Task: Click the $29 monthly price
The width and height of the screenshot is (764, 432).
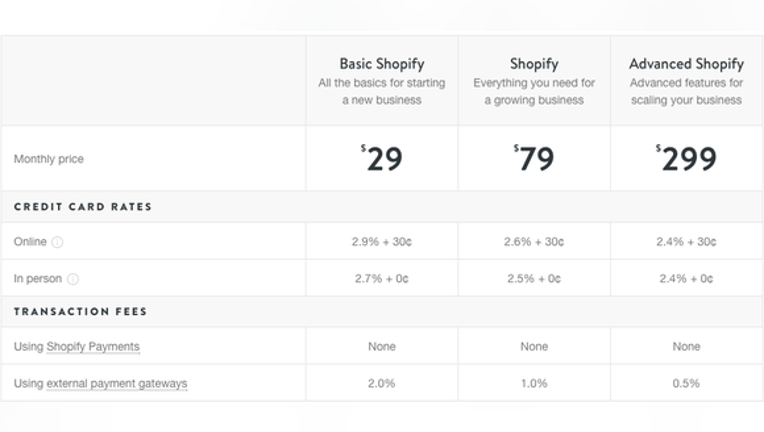Action: (382, 158)
